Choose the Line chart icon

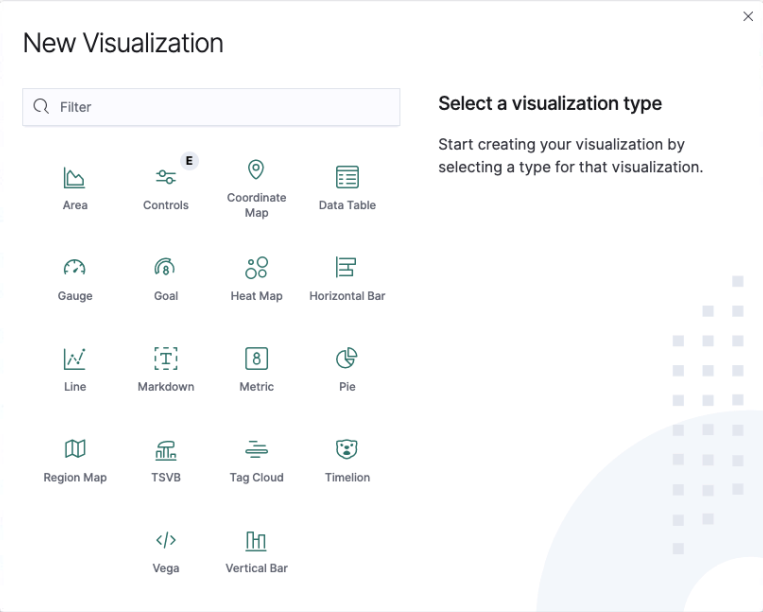click(74, 359)
